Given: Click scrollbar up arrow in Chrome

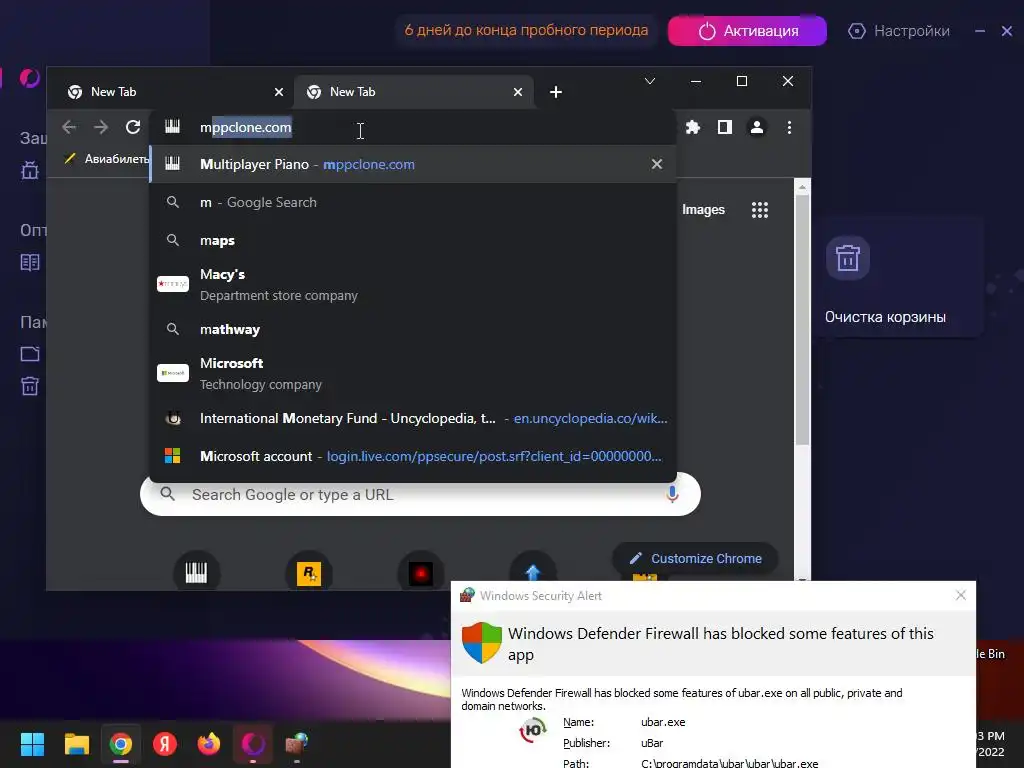Looking at the screenshot, I should (802, 187).
